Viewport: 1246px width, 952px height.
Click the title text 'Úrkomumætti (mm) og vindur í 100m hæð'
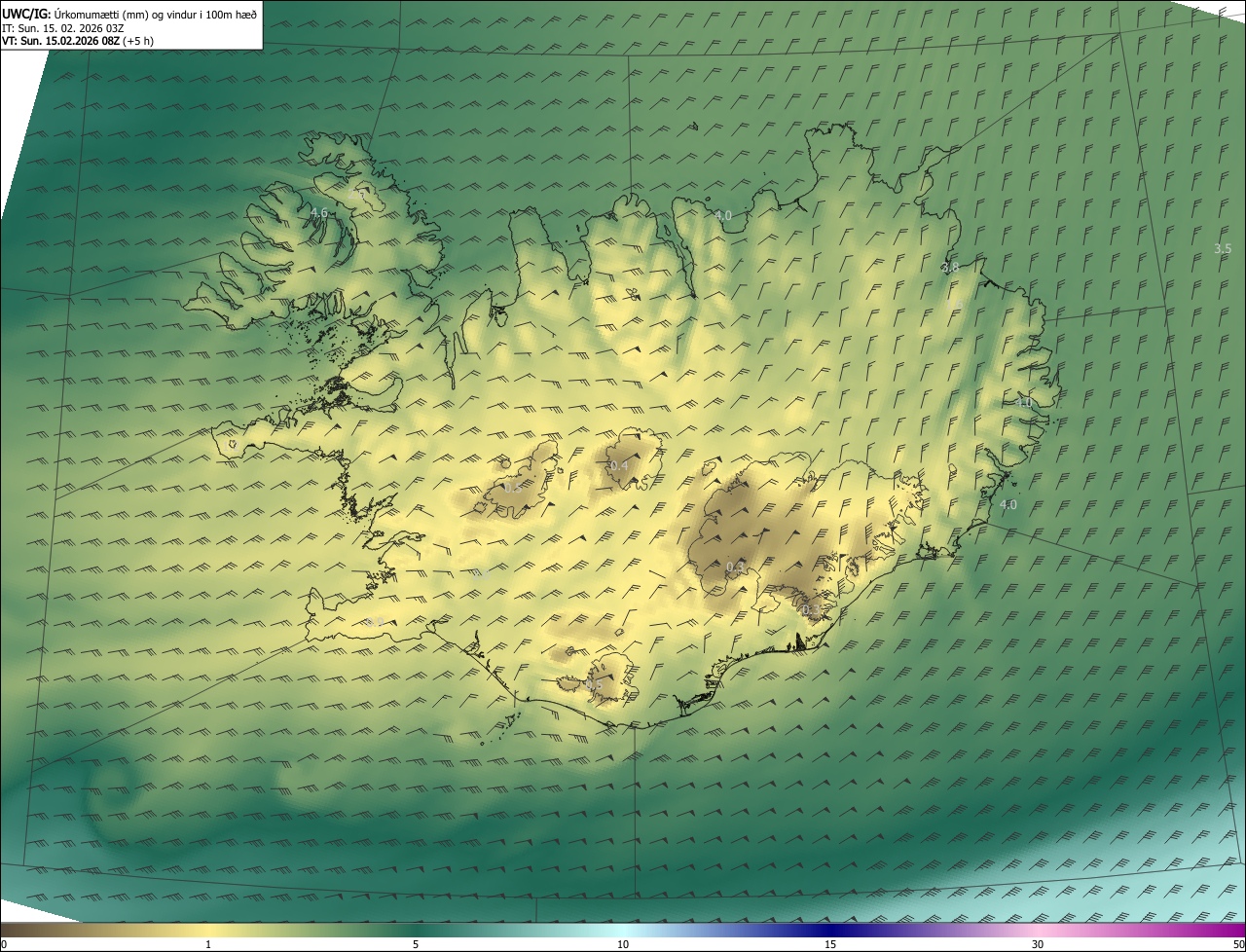(x=156, y=14)
